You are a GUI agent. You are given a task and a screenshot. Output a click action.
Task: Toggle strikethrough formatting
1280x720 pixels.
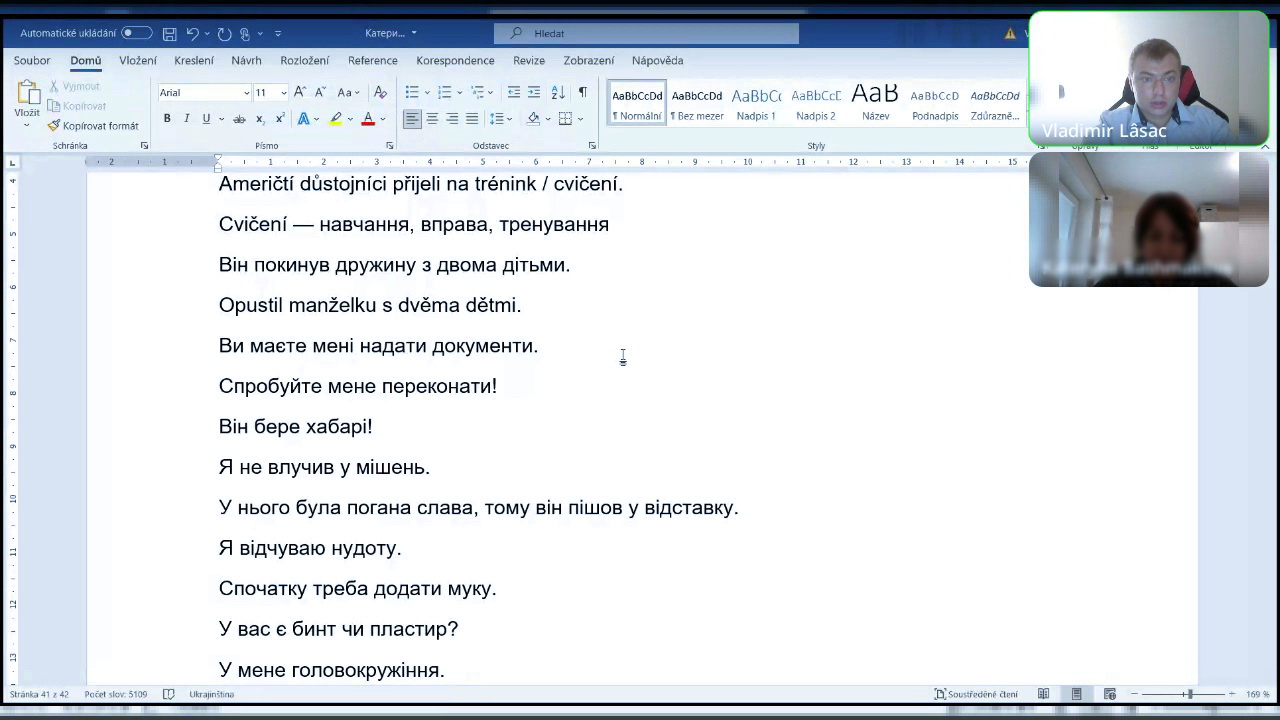tap(239, 119)
